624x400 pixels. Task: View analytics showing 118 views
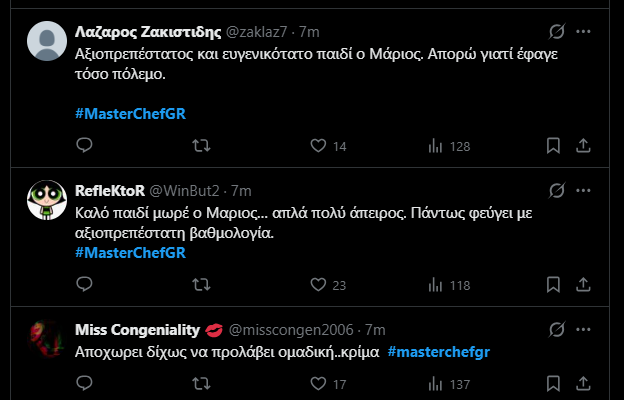coord(435,285)
